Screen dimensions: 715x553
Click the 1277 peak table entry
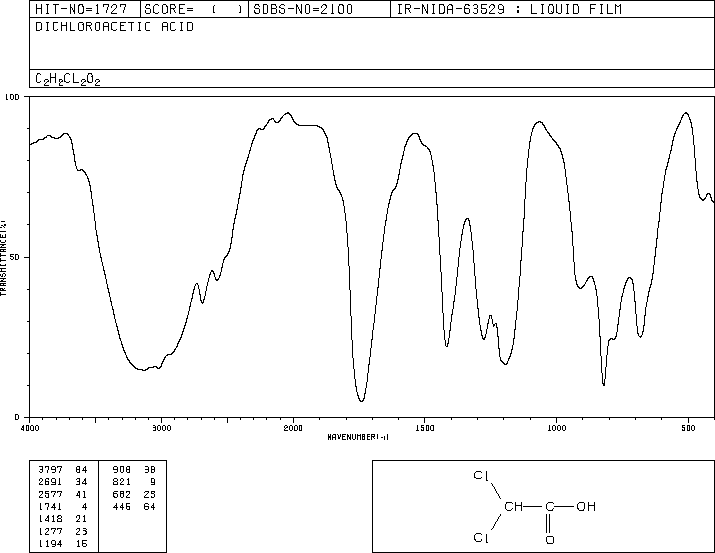pyautogui.click(x=63, y=531)
